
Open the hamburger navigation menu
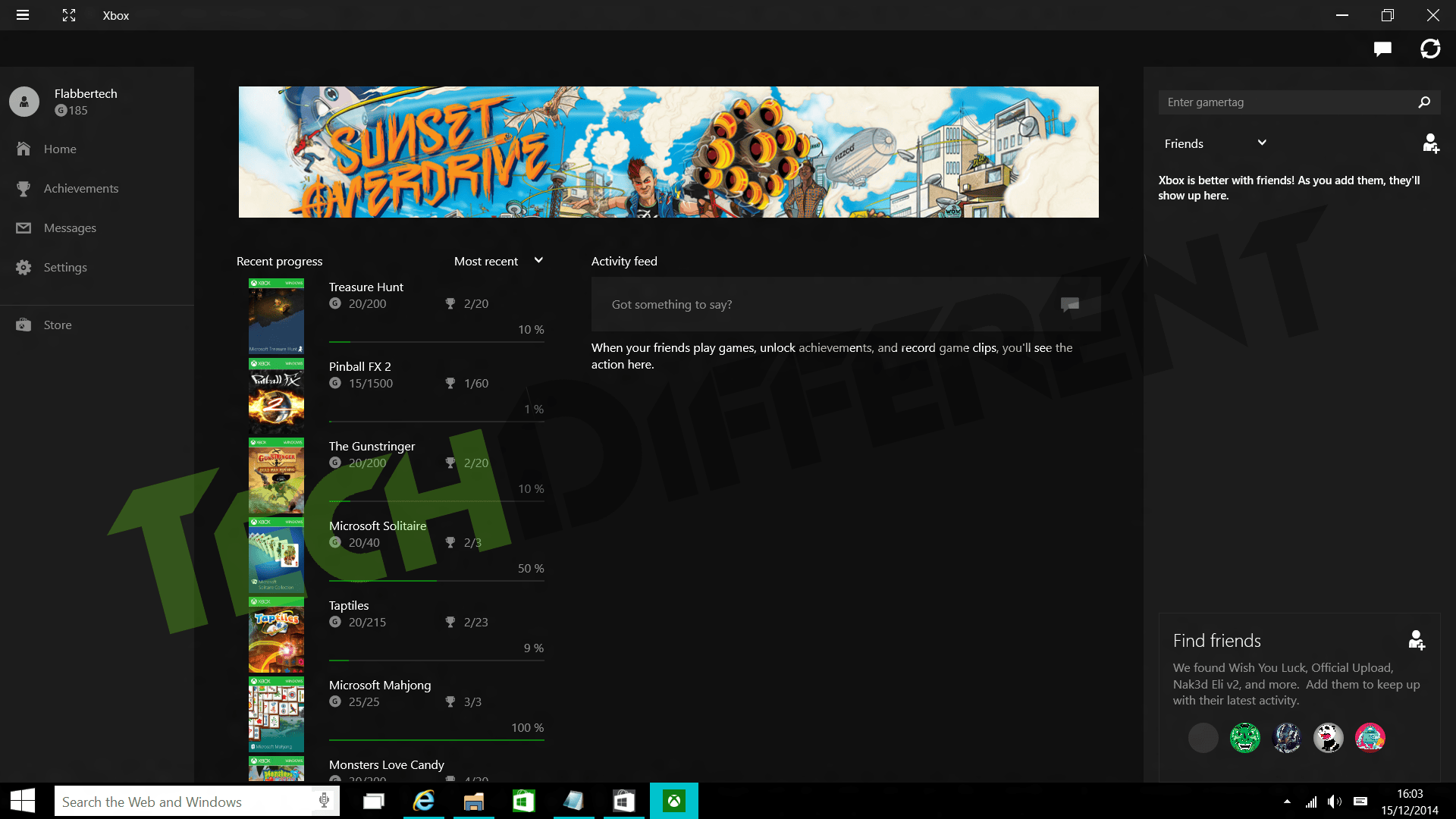(x=23, y=15)
